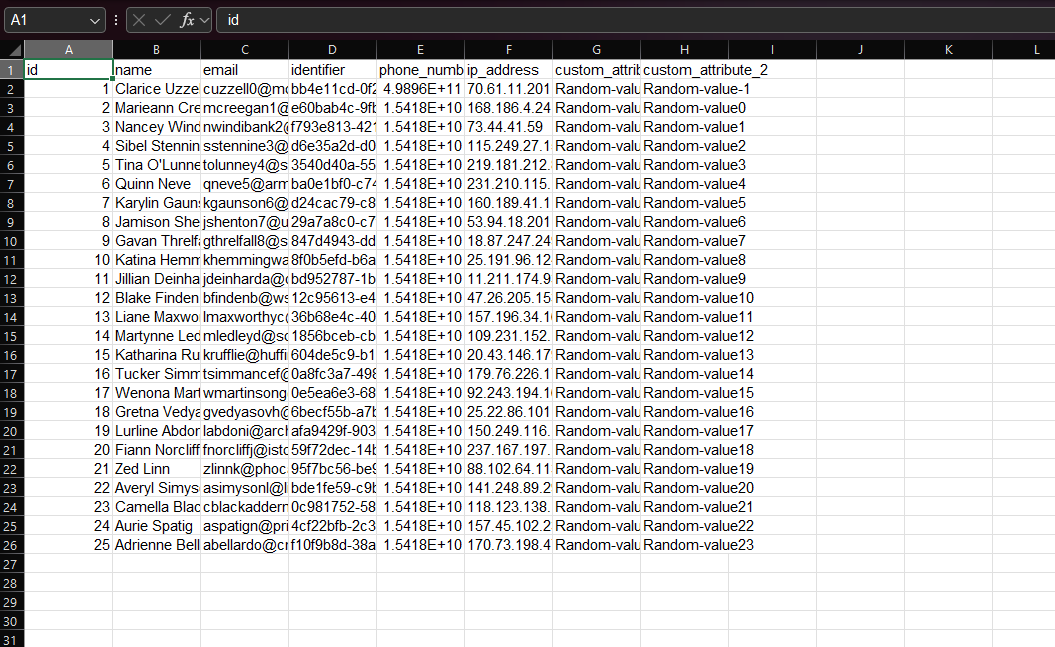Click the phone number cell 4.9896E+11
This screenshot has width=1055, height=647.
(420, 89)
